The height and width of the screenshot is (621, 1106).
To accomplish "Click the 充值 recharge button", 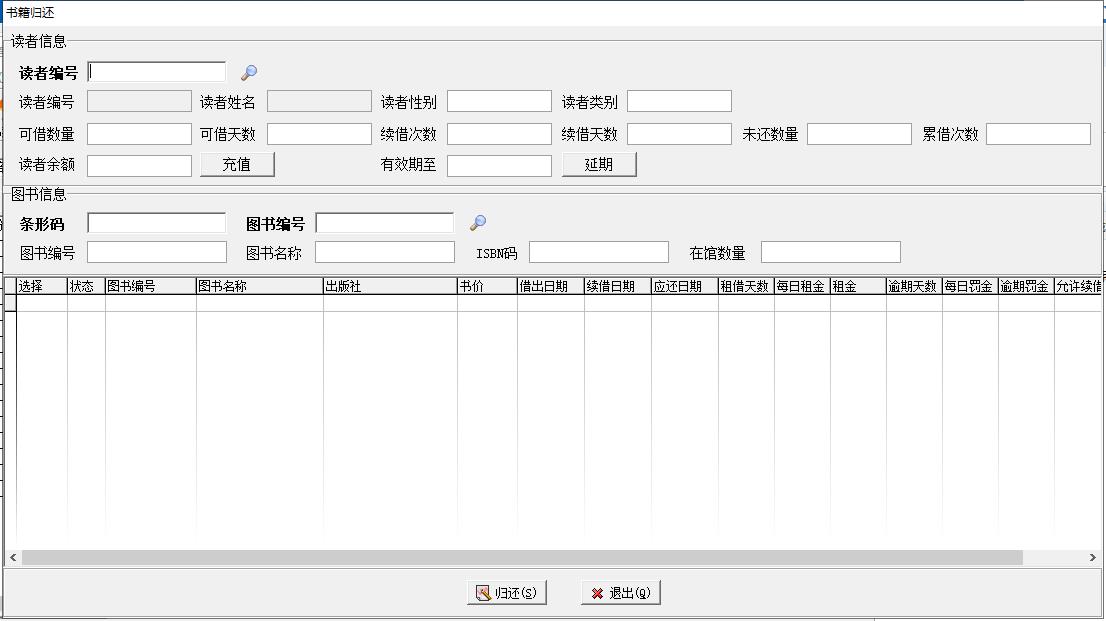I will (x=237, y=164).
